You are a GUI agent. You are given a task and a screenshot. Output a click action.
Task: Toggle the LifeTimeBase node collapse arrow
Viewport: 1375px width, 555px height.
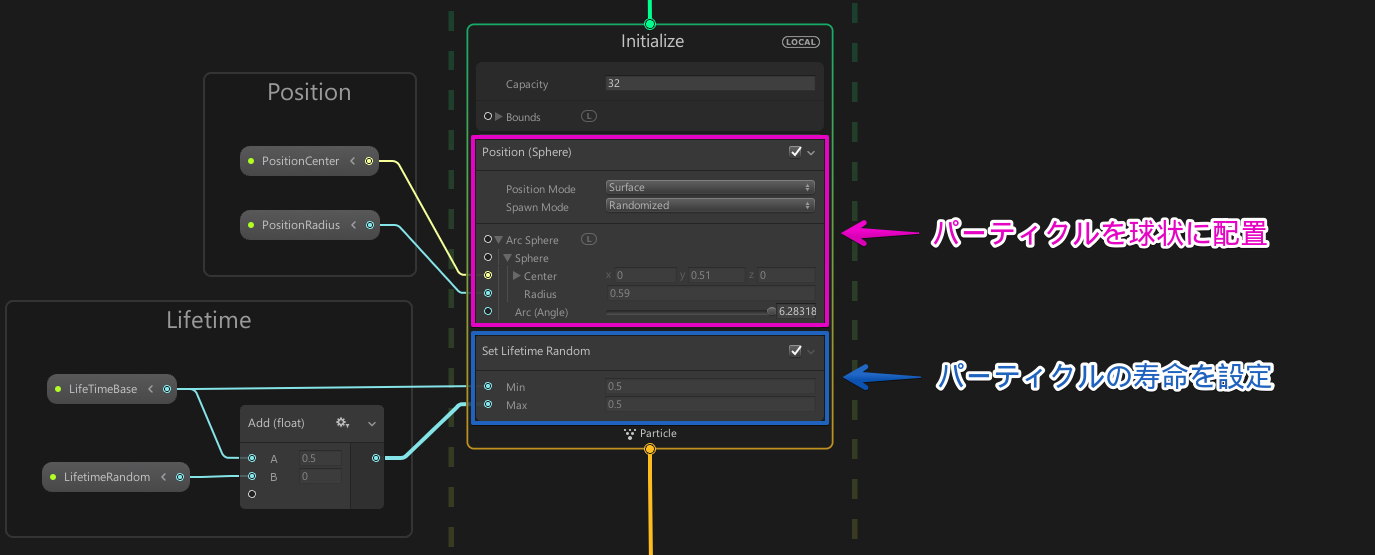(x=150, y=389)
